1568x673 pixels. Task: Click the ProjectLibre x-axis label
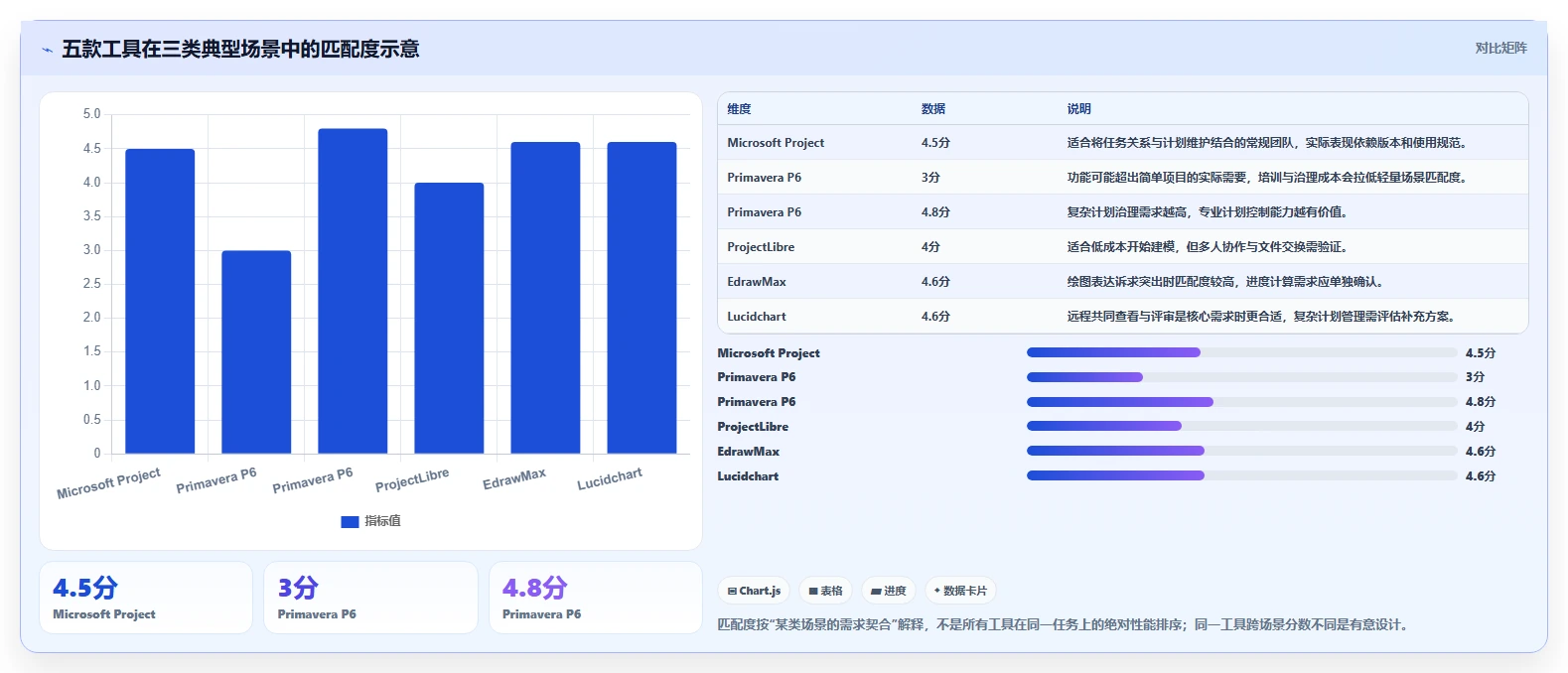pyautogui.click(x=412, y=480)
